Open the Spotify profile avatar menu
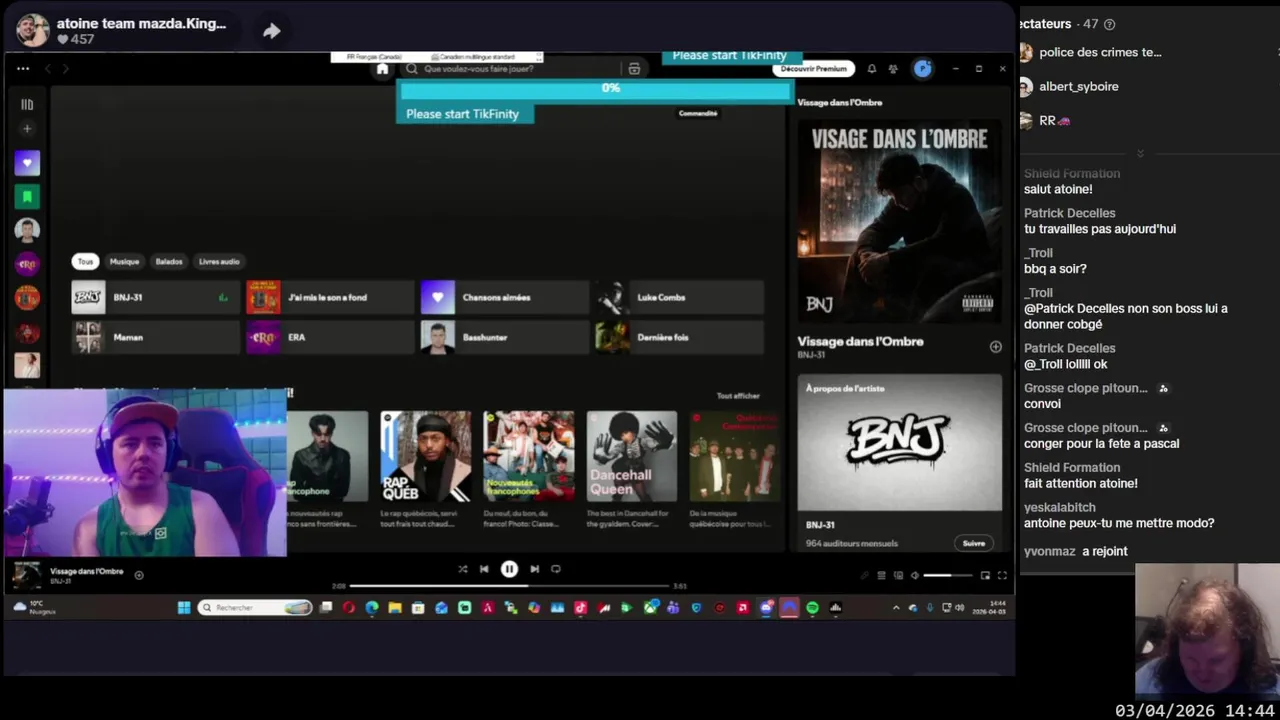 pos(923,69)
